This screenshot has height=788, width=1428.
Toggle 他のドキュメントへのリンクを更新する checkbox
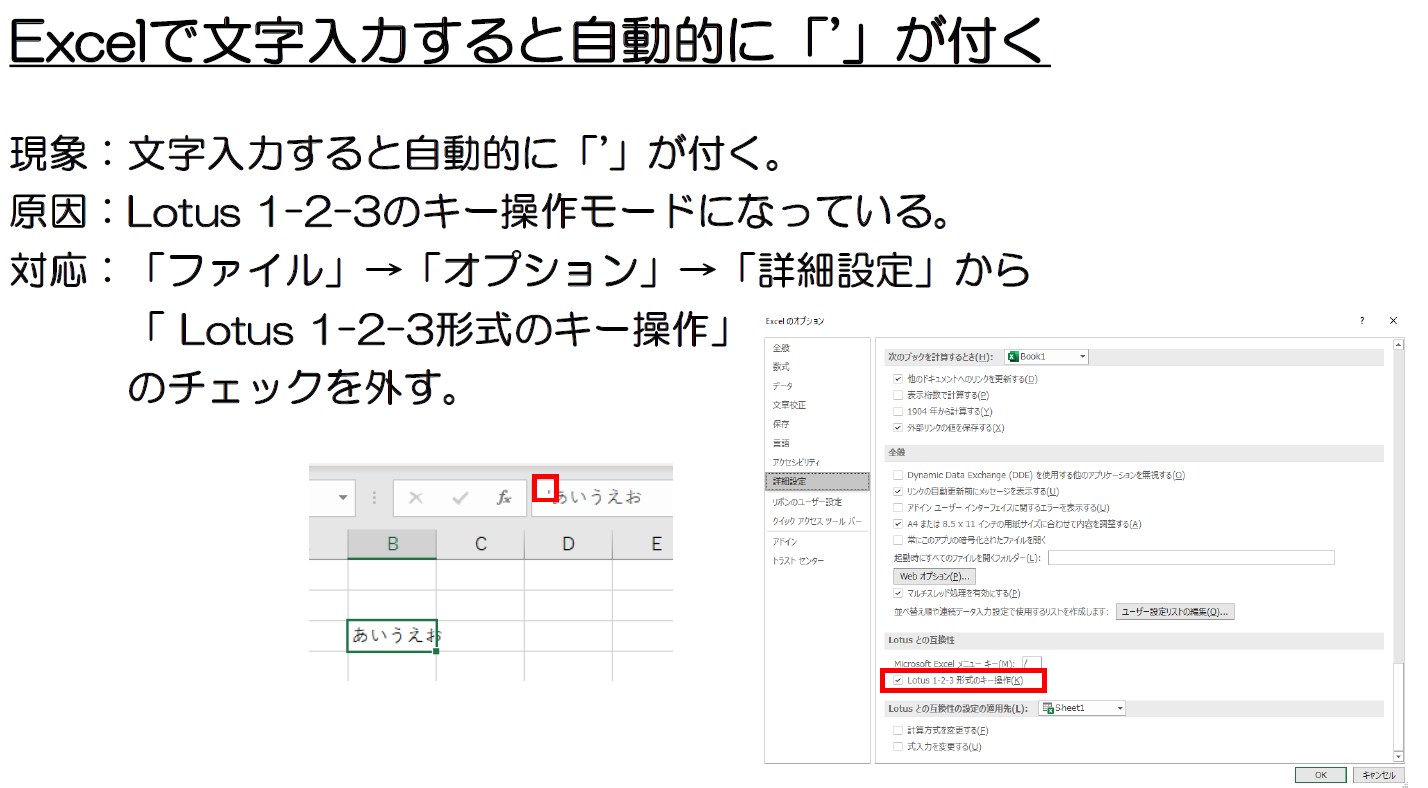[897, 379]
